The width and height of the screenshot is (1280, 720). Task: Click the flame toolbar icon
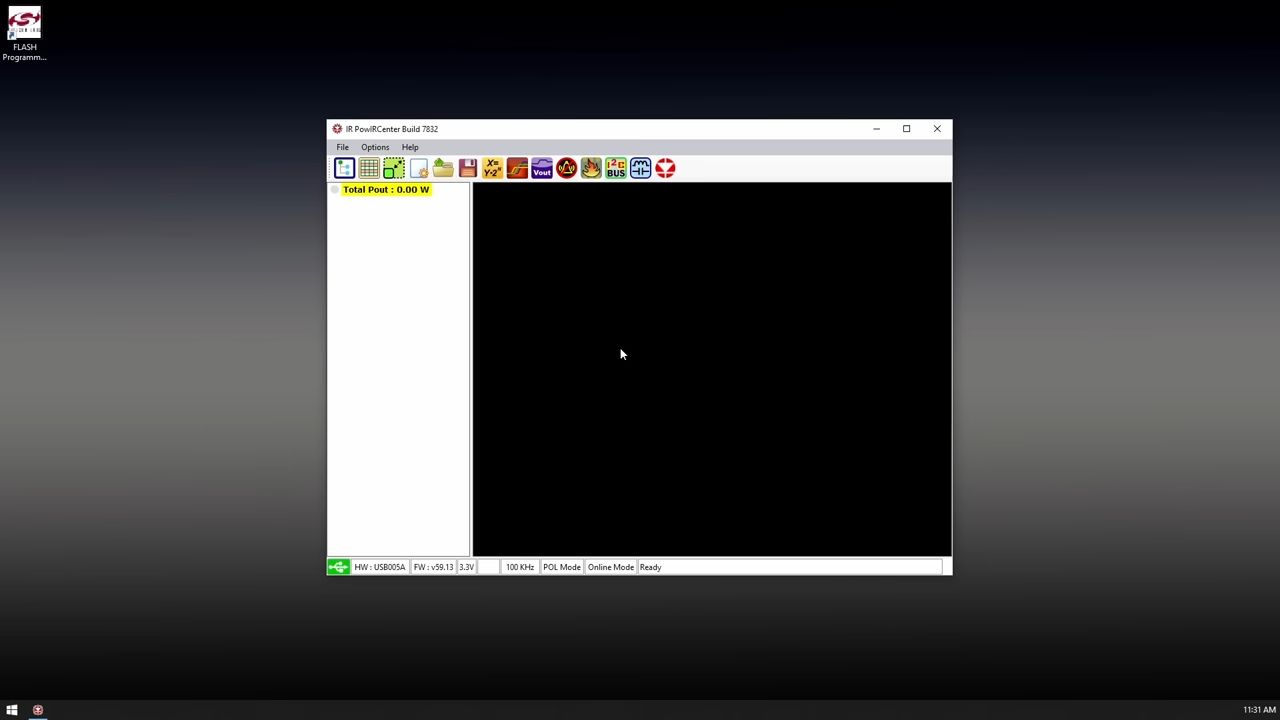click(591, 168)
